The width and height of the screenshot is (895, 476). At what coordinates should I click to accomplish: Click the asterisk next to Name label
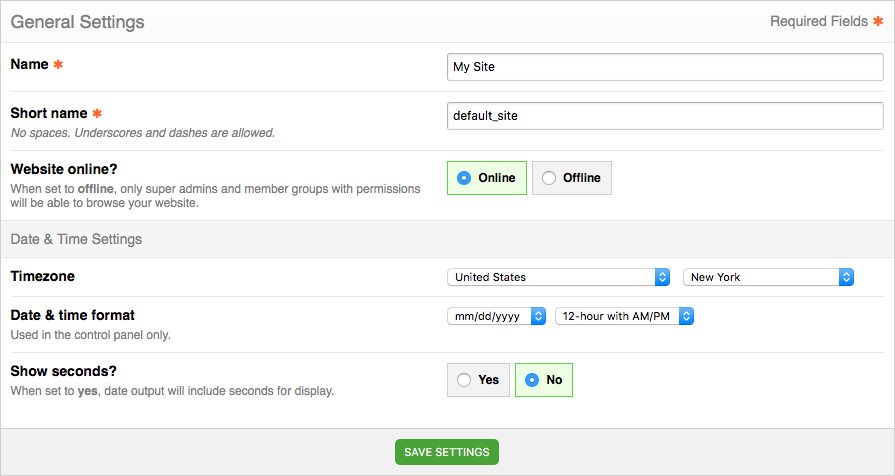tap(58, 64)
